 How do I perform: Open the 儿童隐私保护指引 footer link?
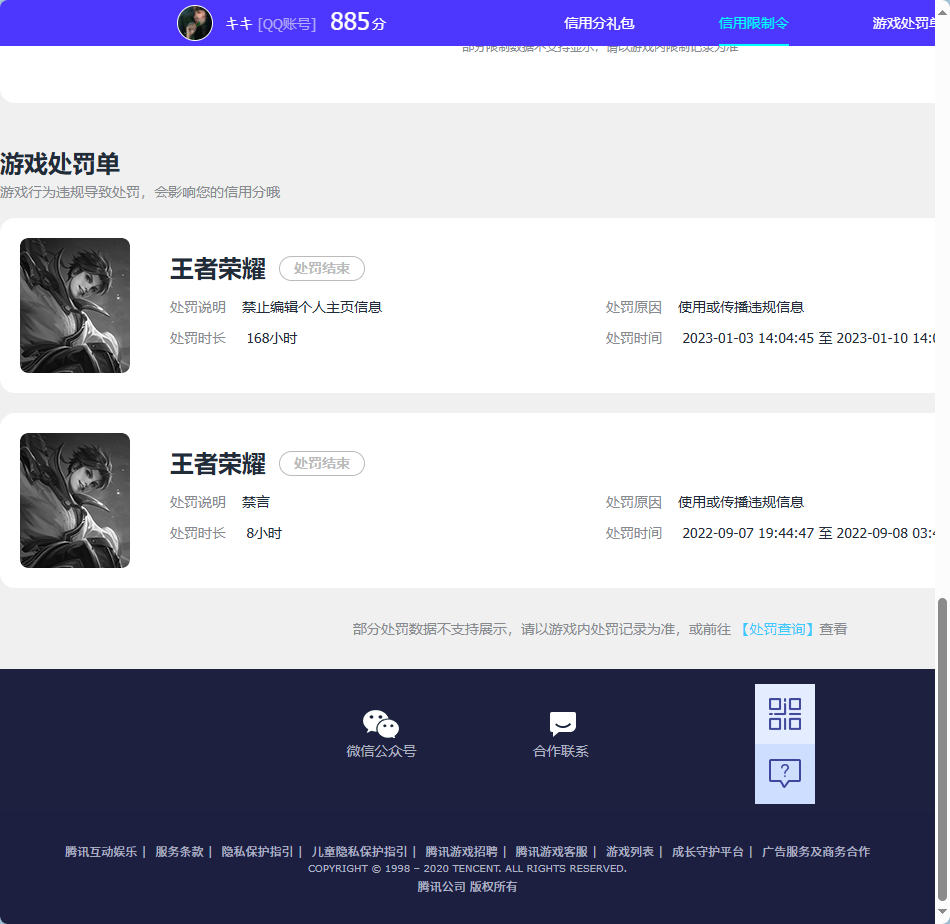(359, 851)
